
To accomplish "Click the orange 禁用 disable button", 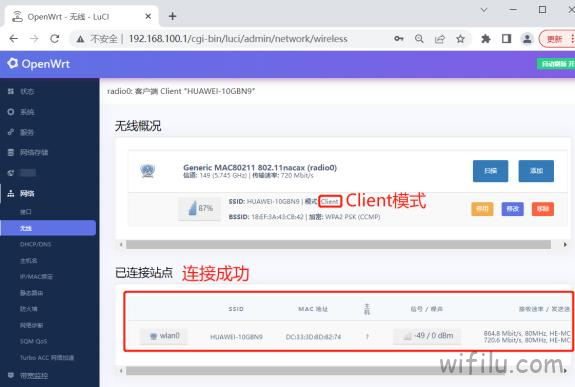I will tap(482, 209).
